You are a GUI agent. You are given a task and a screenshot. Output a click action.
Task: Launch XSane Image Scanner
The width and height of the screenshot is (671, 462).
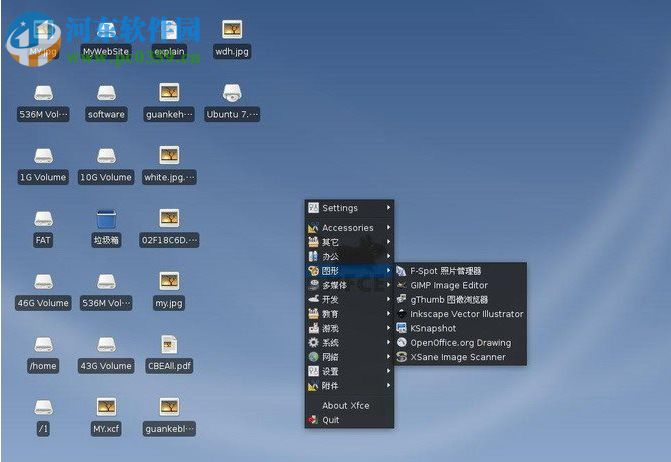pyautogui.click(x=460, y=357)
